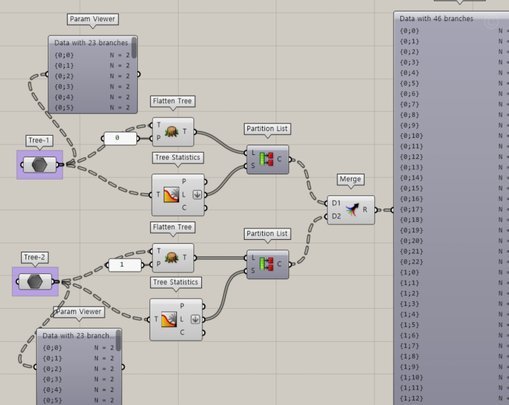Click the Tree-1 hexagon parameter icon
The image size is (509, 405).
click(x=39, y=165)
